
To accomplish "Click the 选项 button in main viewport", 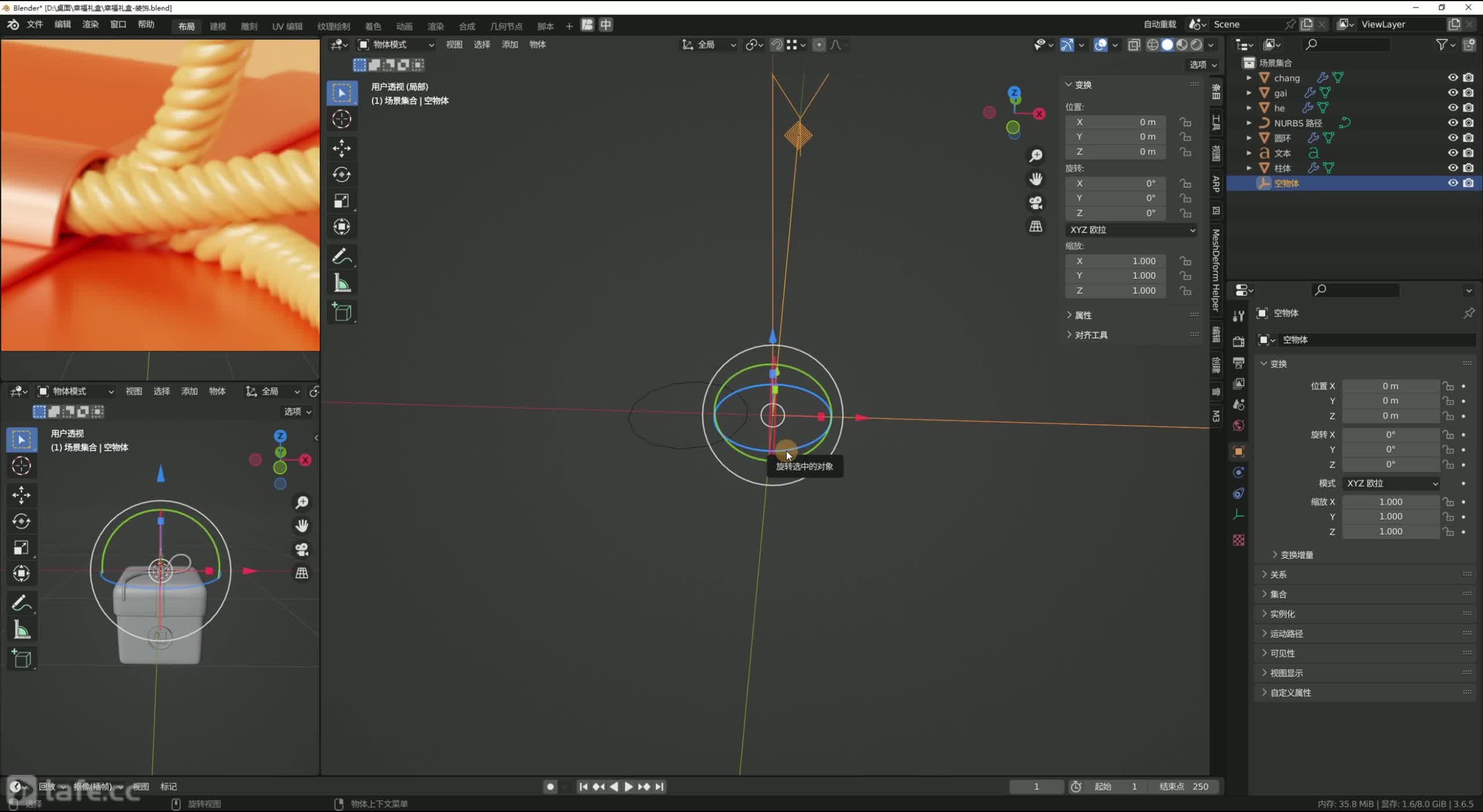I will (1203, 64).
